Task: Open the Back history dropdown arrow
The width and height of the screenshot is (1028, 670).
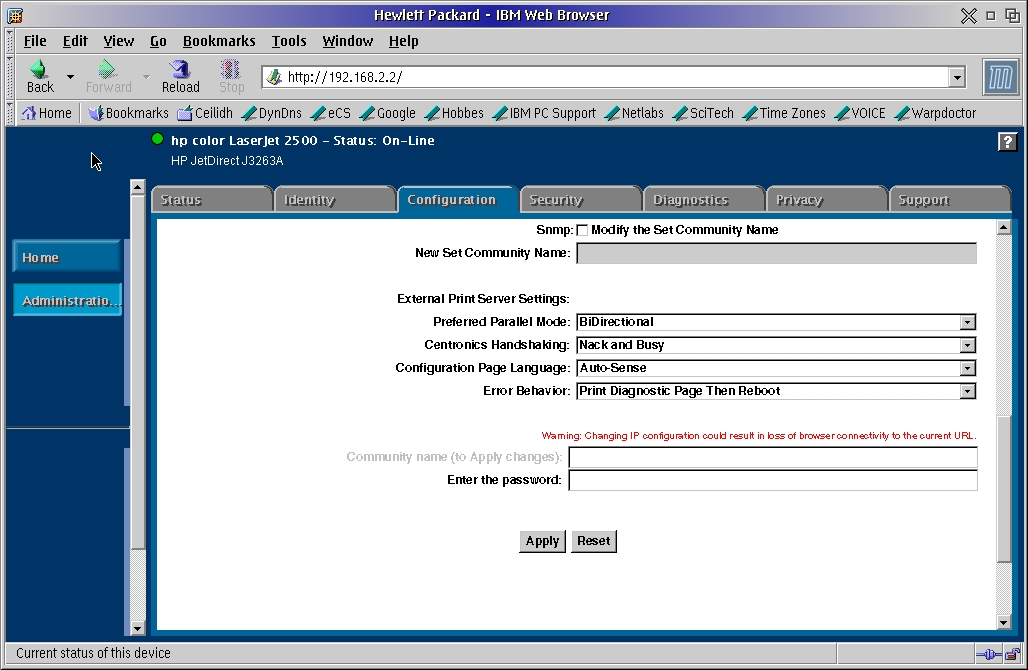Action: [x=70, y=77]
